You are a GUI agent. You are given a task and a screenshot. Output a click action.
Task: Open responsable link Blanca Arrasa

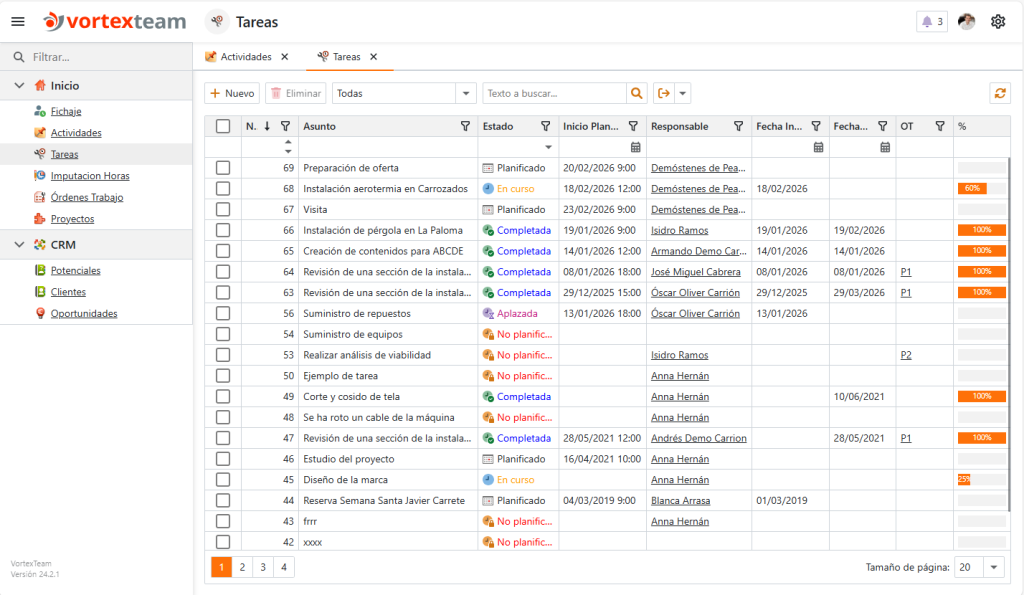(x=680, y=500)
